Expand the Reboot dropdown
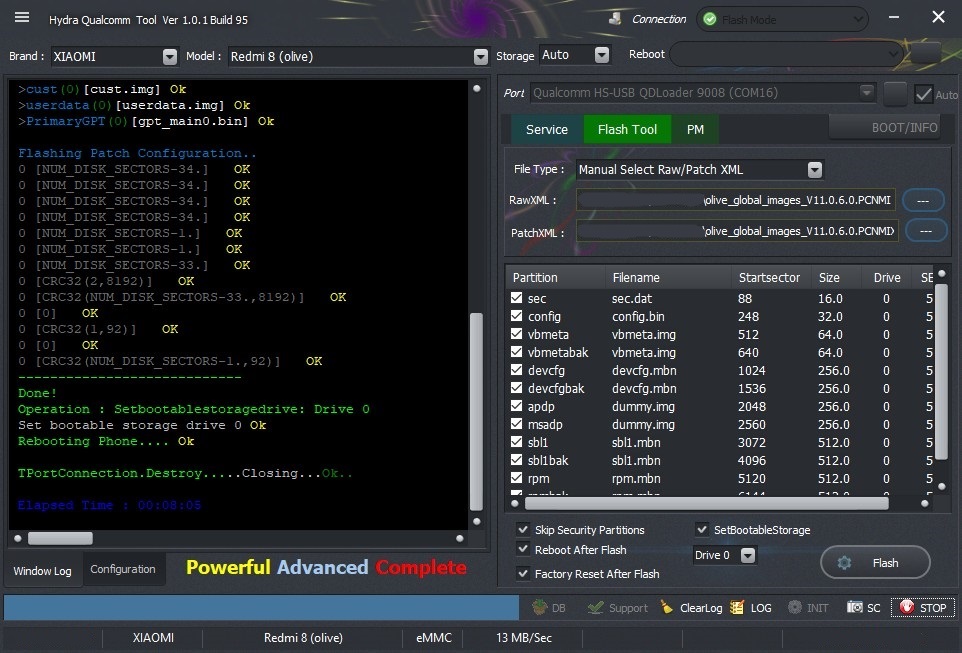 click(x=893, y=54)
